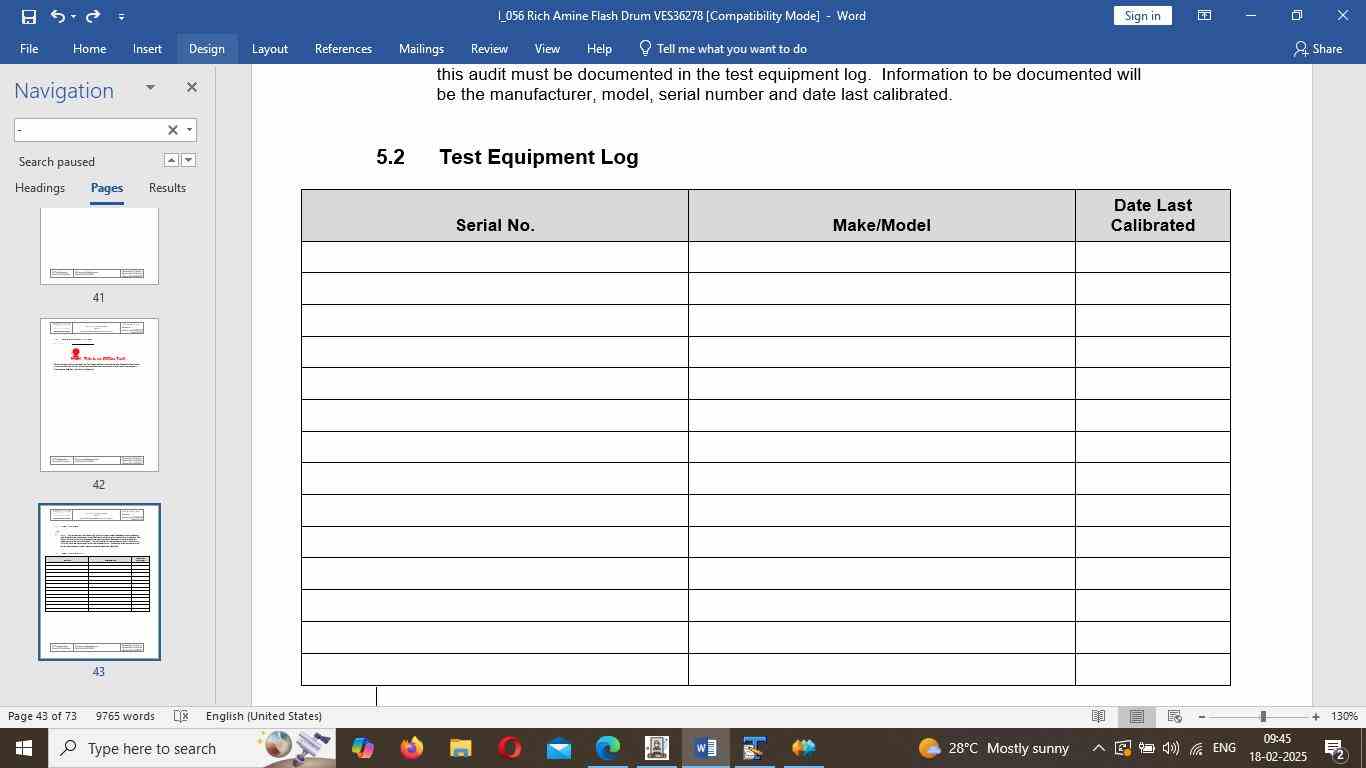Open the Layout ribbon tab
This screenshot has width=1366, height=768.
[x=269, y=48]
